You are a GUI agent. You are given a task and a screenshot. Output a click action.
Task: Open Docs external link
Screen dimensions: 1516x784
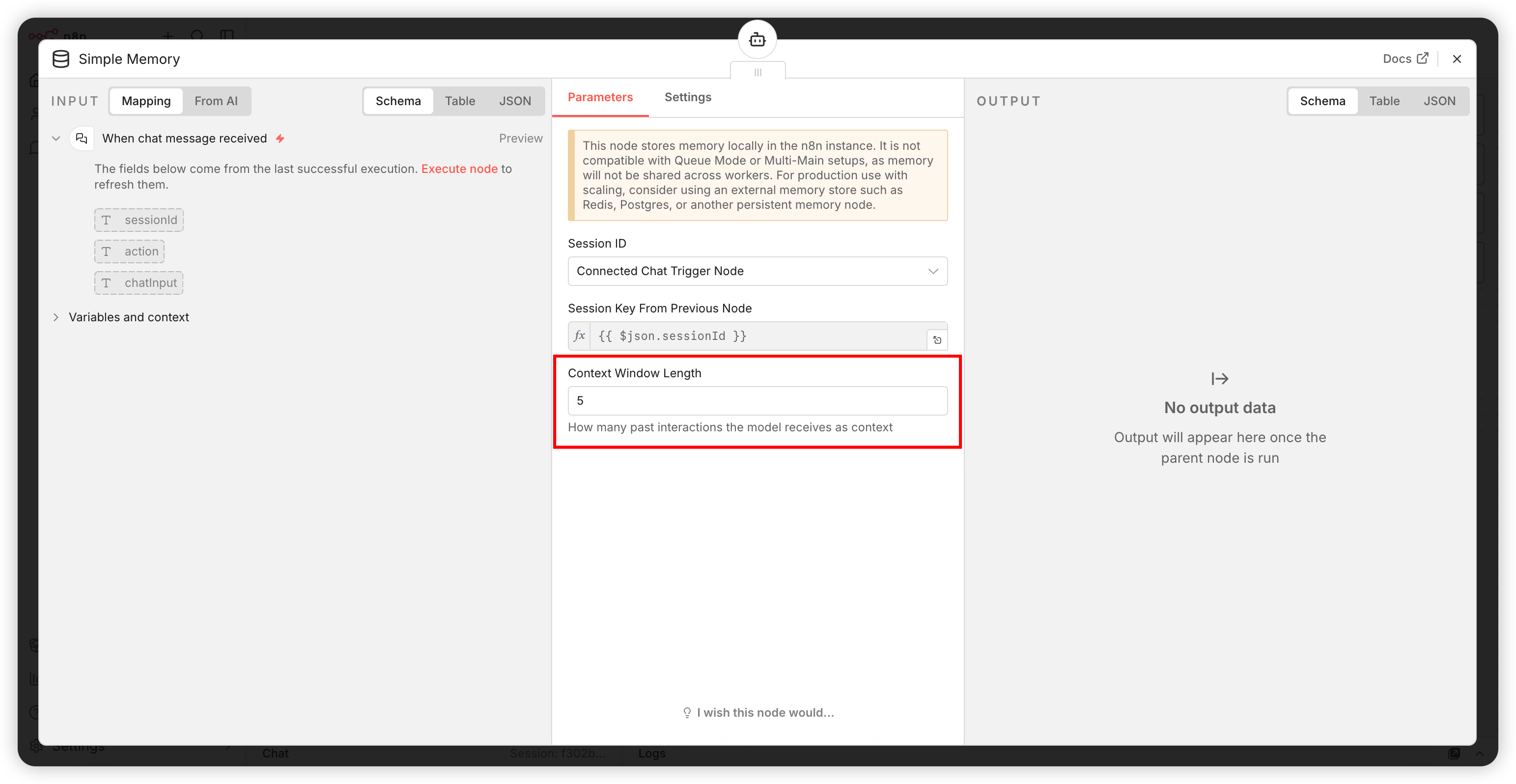(1405, 59)
